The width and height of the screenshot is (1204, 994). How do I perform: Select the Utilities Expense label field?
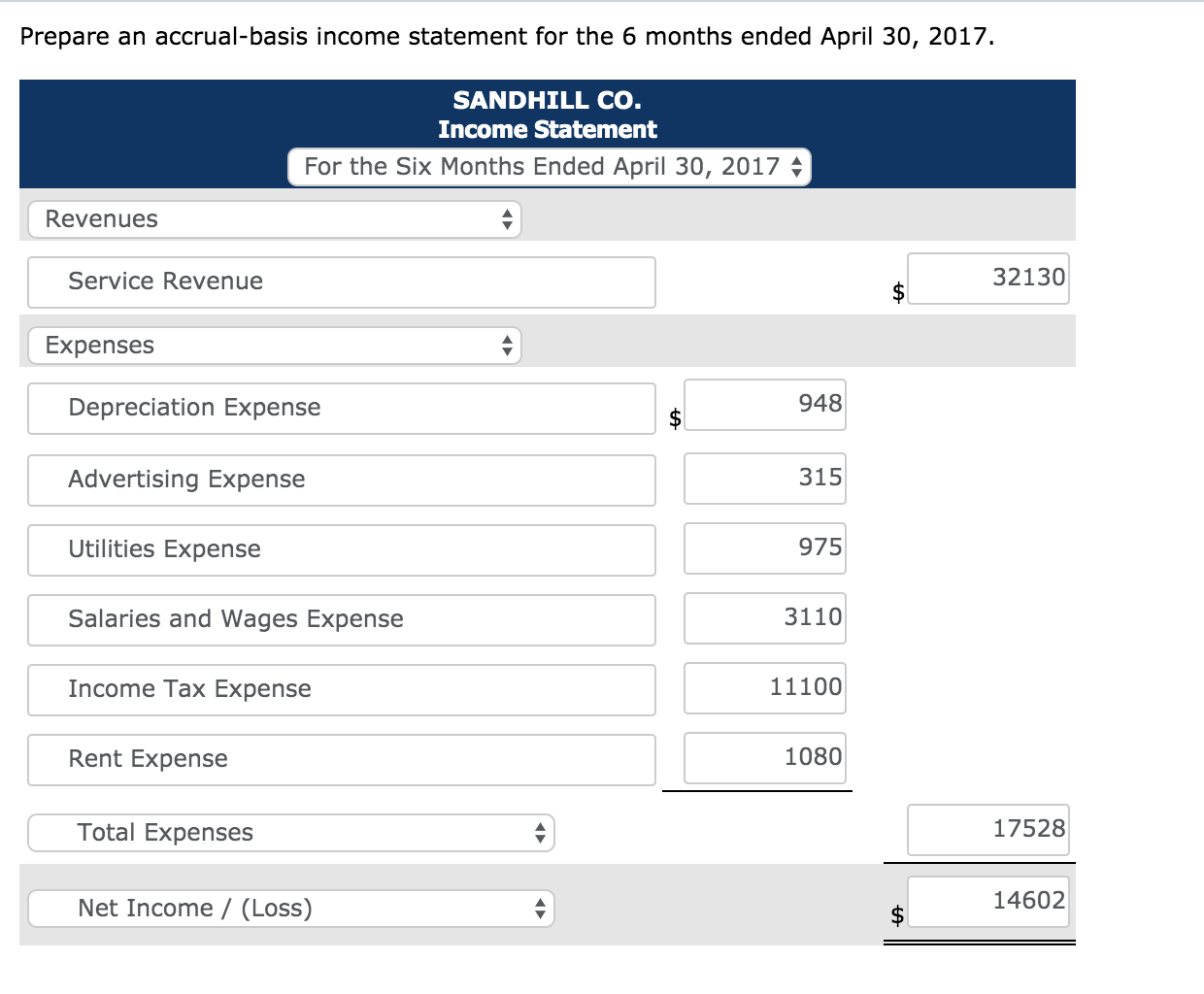click(341, 549)
